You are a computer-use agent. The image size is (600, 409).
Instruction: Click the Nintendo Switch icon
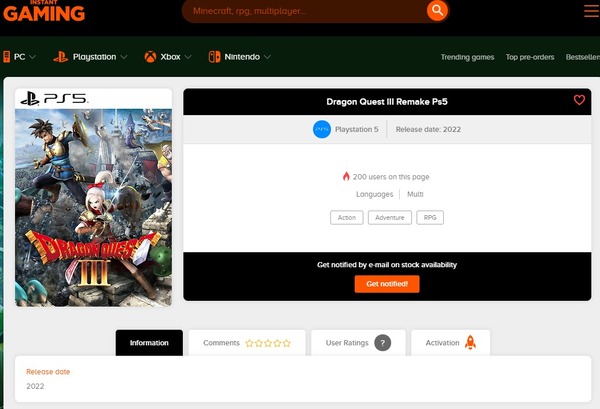tap(214, 57)
